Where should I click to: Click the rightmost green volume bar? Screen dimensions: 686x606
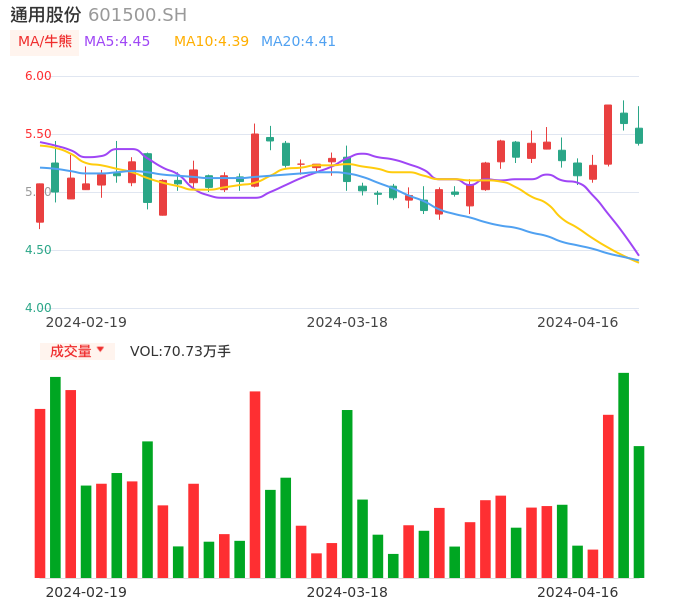click(x=639, y=511)
